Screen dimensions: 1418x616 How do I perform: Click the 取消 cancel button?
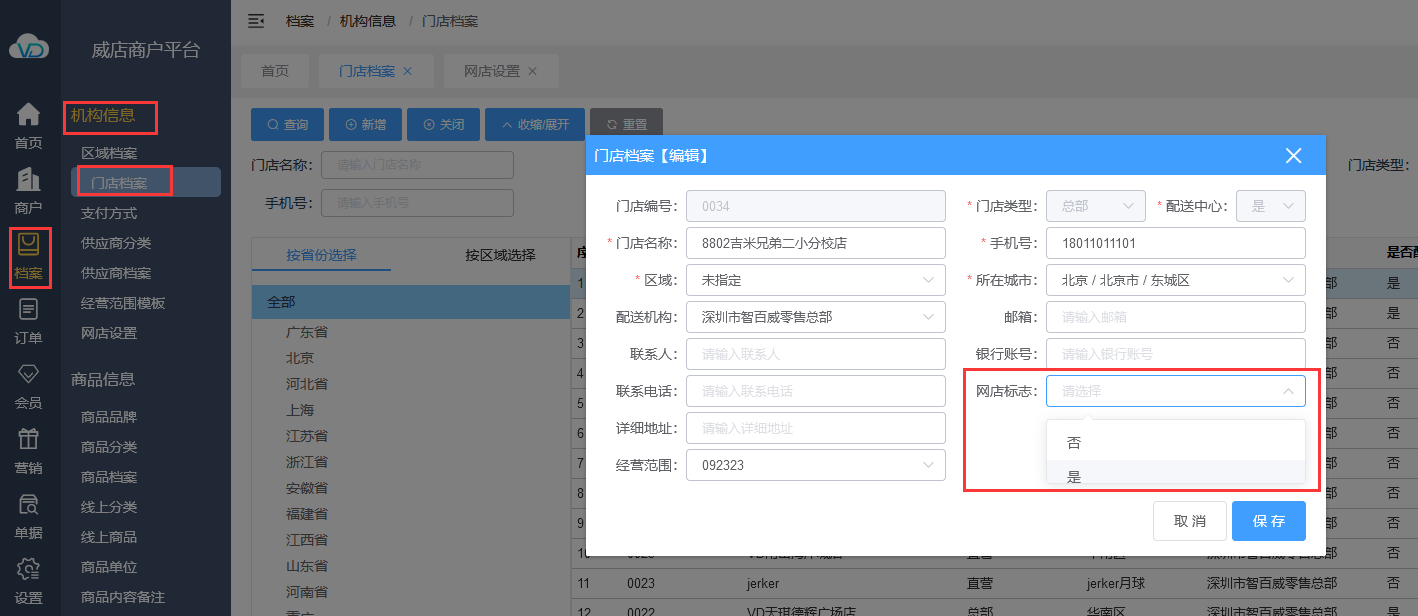(x=1189, y=521)
